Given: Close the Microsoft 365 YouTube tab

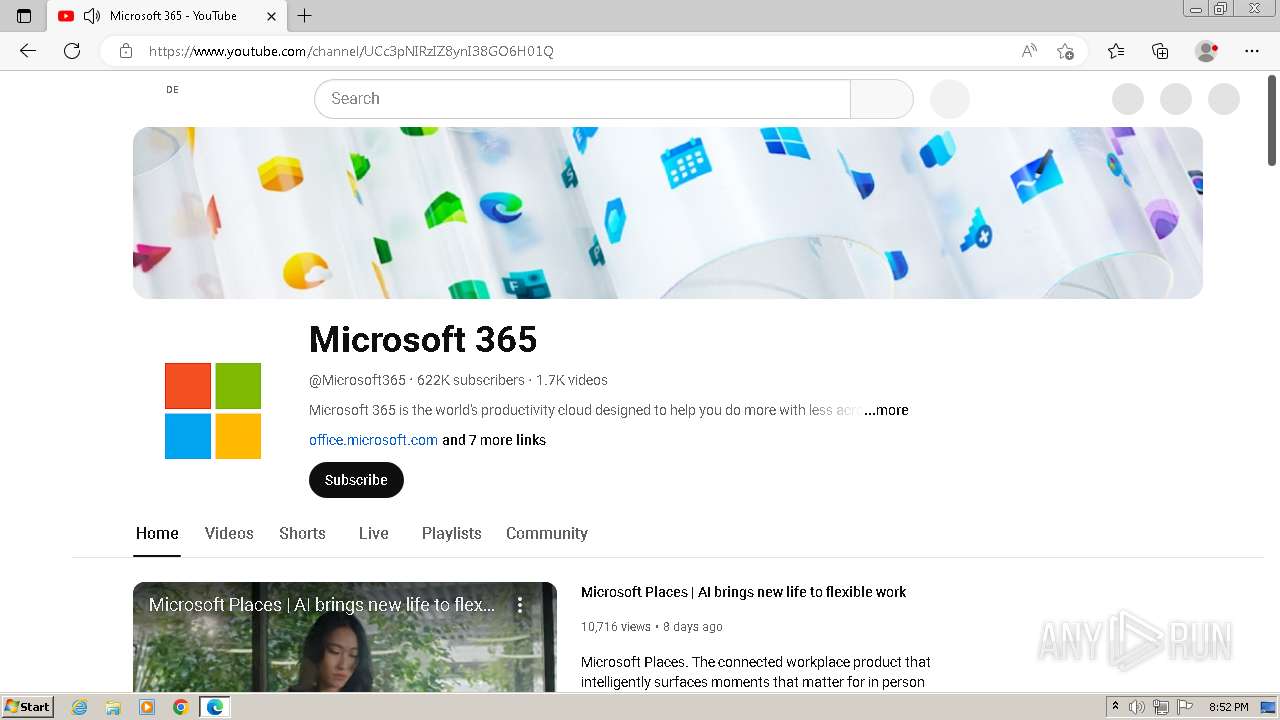Looking at the screenshot, I should [272, 16].
